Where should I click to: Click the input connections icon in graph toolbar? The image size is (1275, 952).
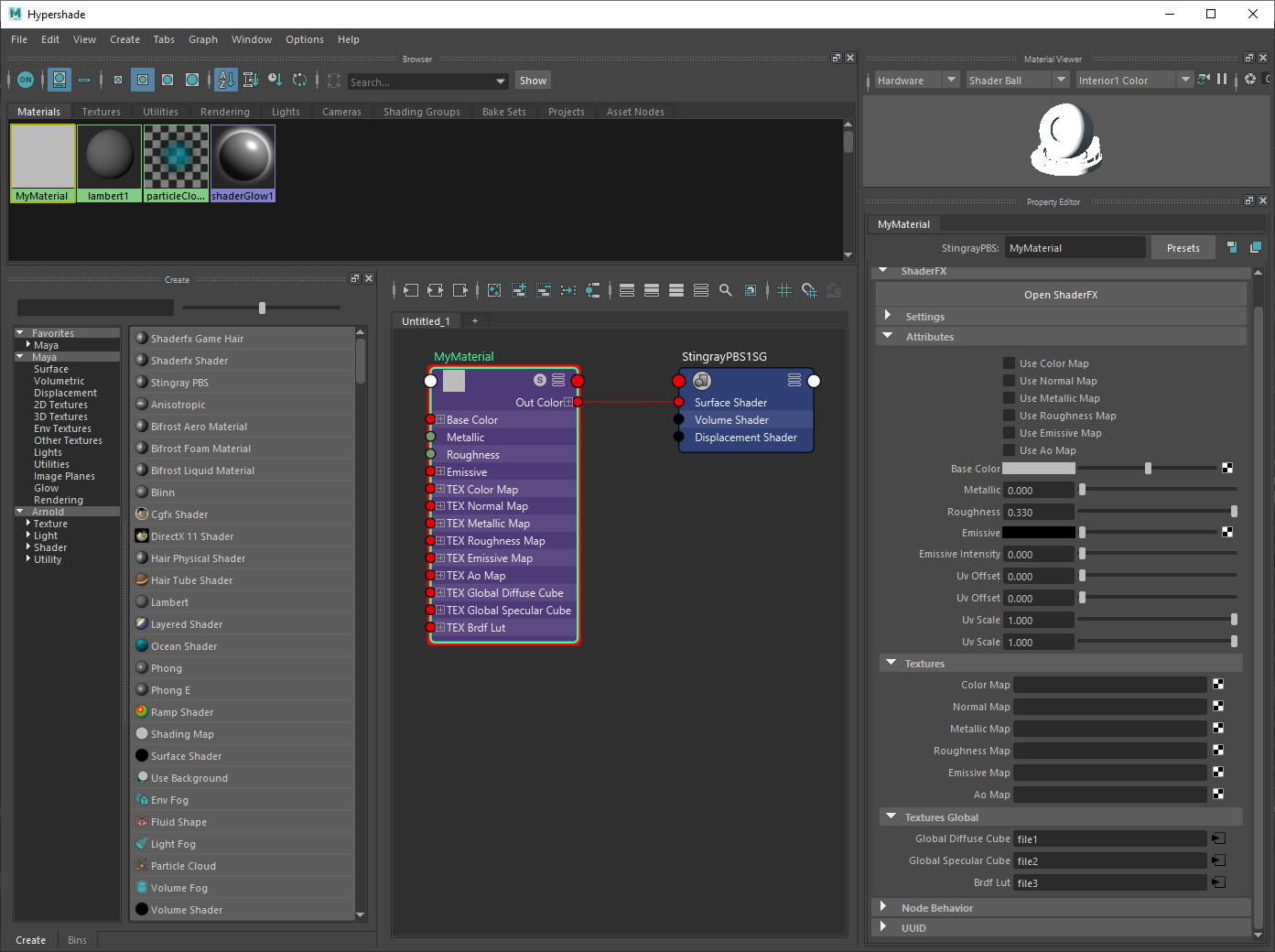tap(411, 290)
